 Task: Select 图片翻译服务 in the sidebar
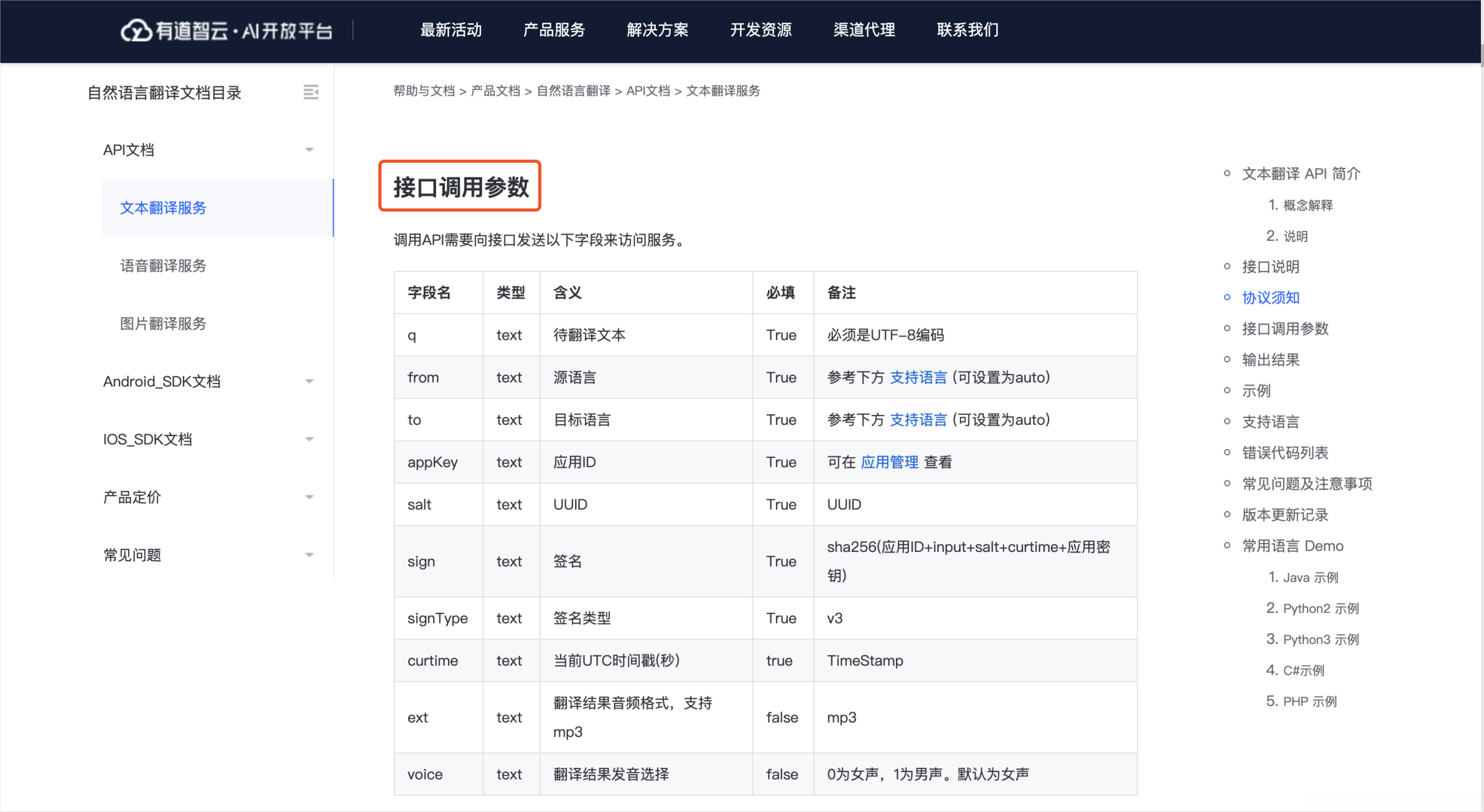pyautogui.click(x=163, y=323)
